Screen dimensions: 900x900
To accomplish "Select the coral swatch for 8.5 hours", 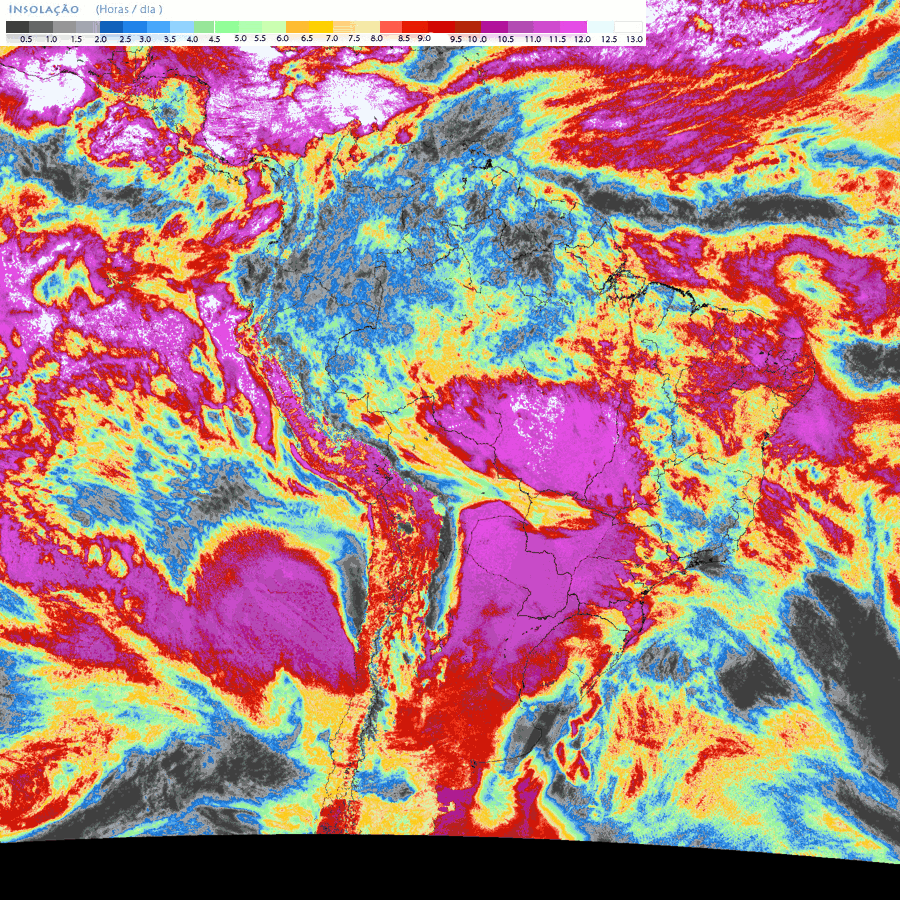I will pyautogui.click(x=391, y=27).
